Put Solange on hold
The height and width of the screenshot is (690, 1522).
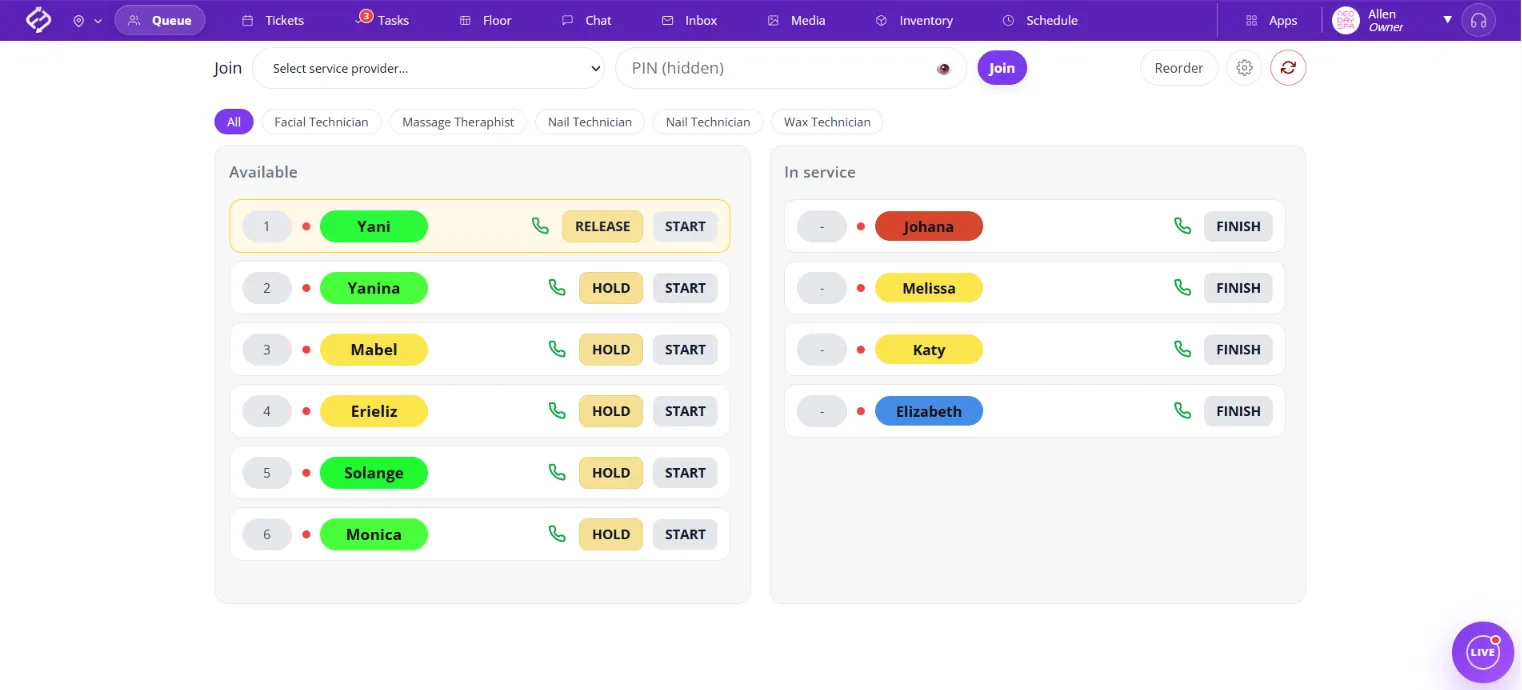tap(611, 473)
